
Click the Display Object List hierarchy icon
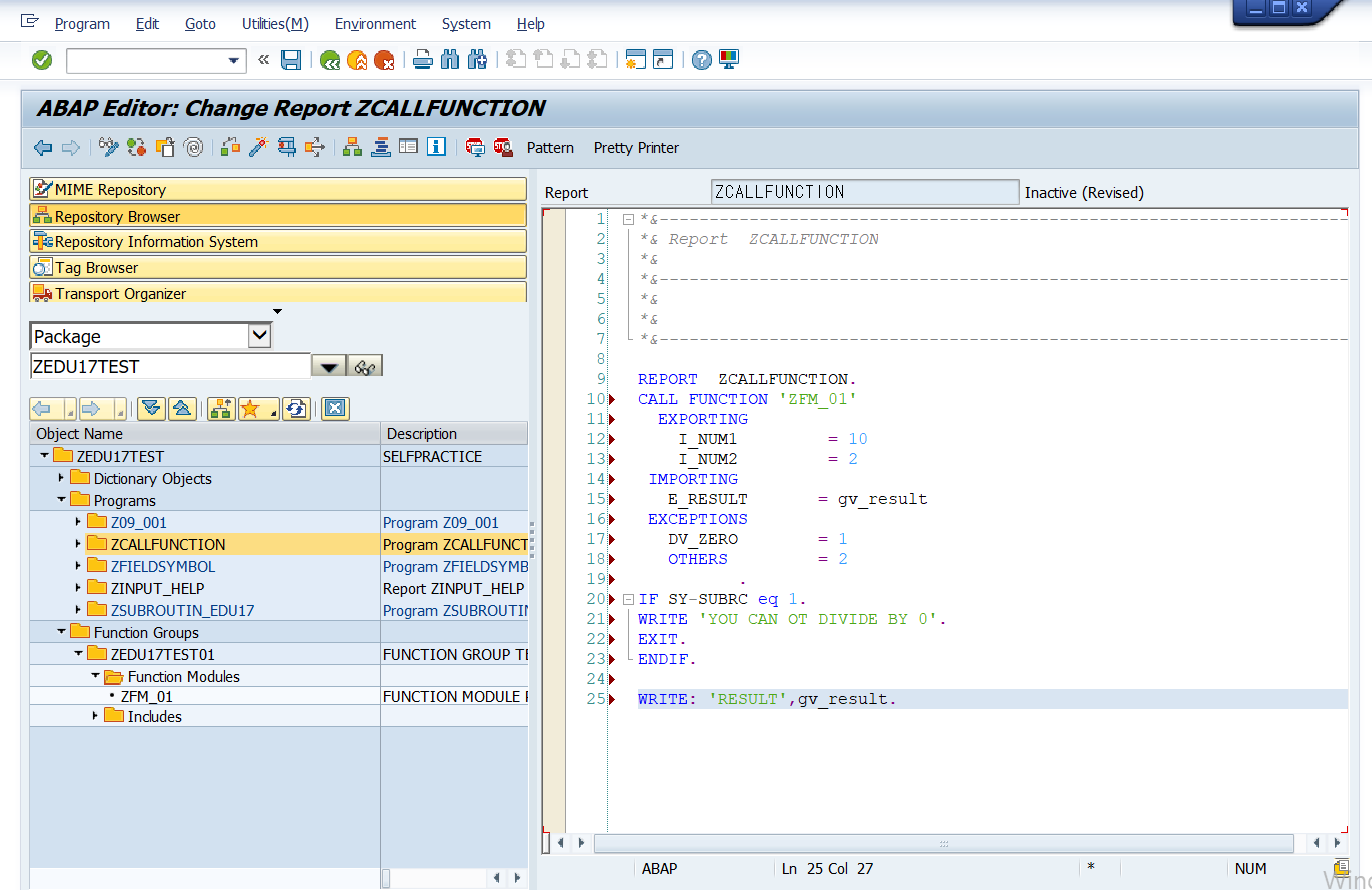pos(352,148)
